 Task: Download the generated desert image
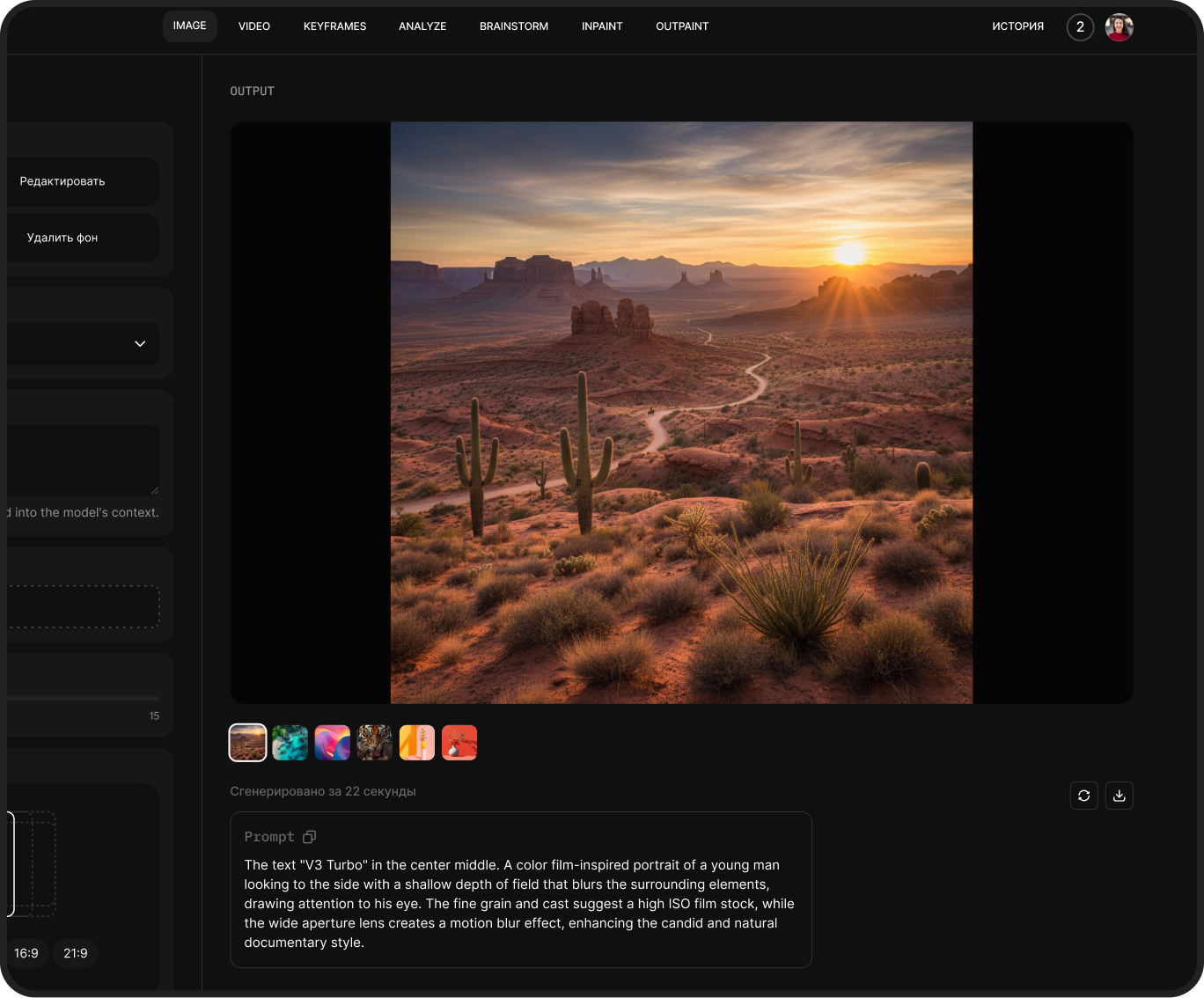pos(1119,796)
